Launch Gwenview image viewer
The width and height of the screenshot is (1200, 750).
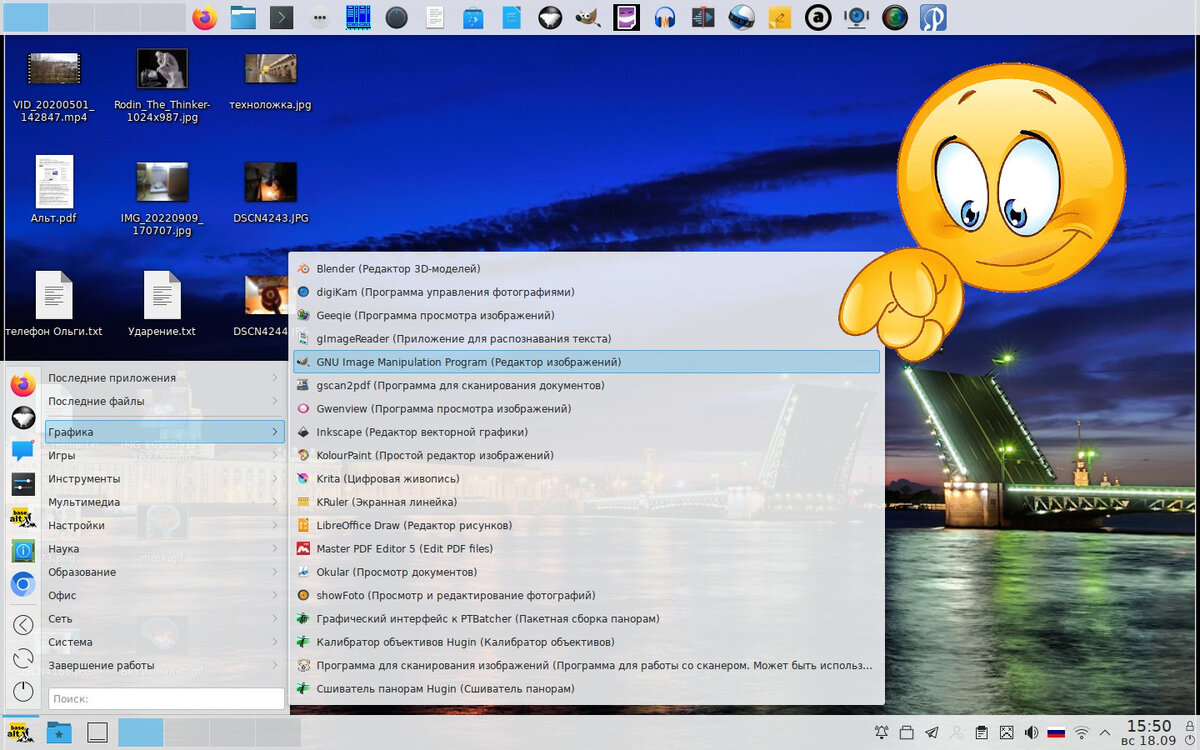586,409
